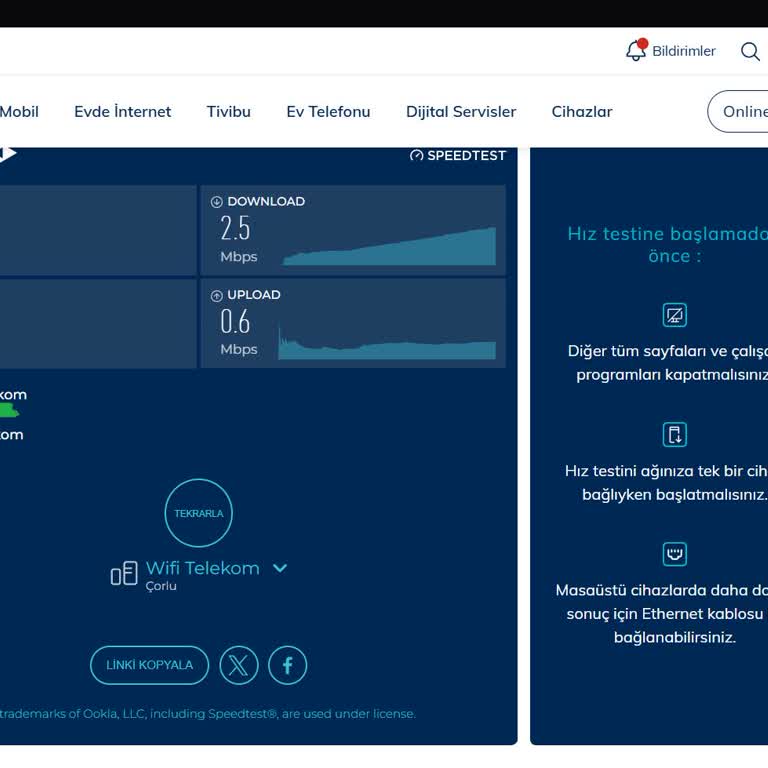768x768 pixels.
Task: Click the DOWNLOAD label
Action: 266,201
